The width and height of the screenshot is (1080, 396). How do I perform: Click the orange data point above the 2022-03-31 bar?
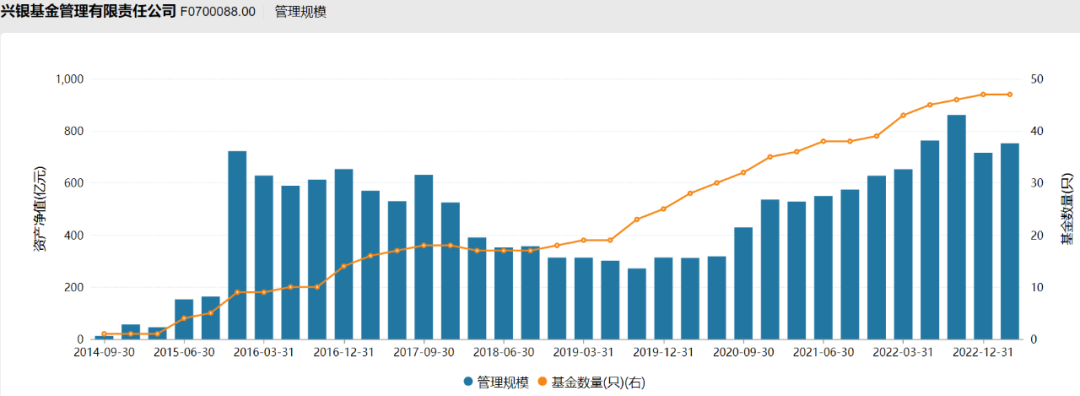[x=903, y=115]
